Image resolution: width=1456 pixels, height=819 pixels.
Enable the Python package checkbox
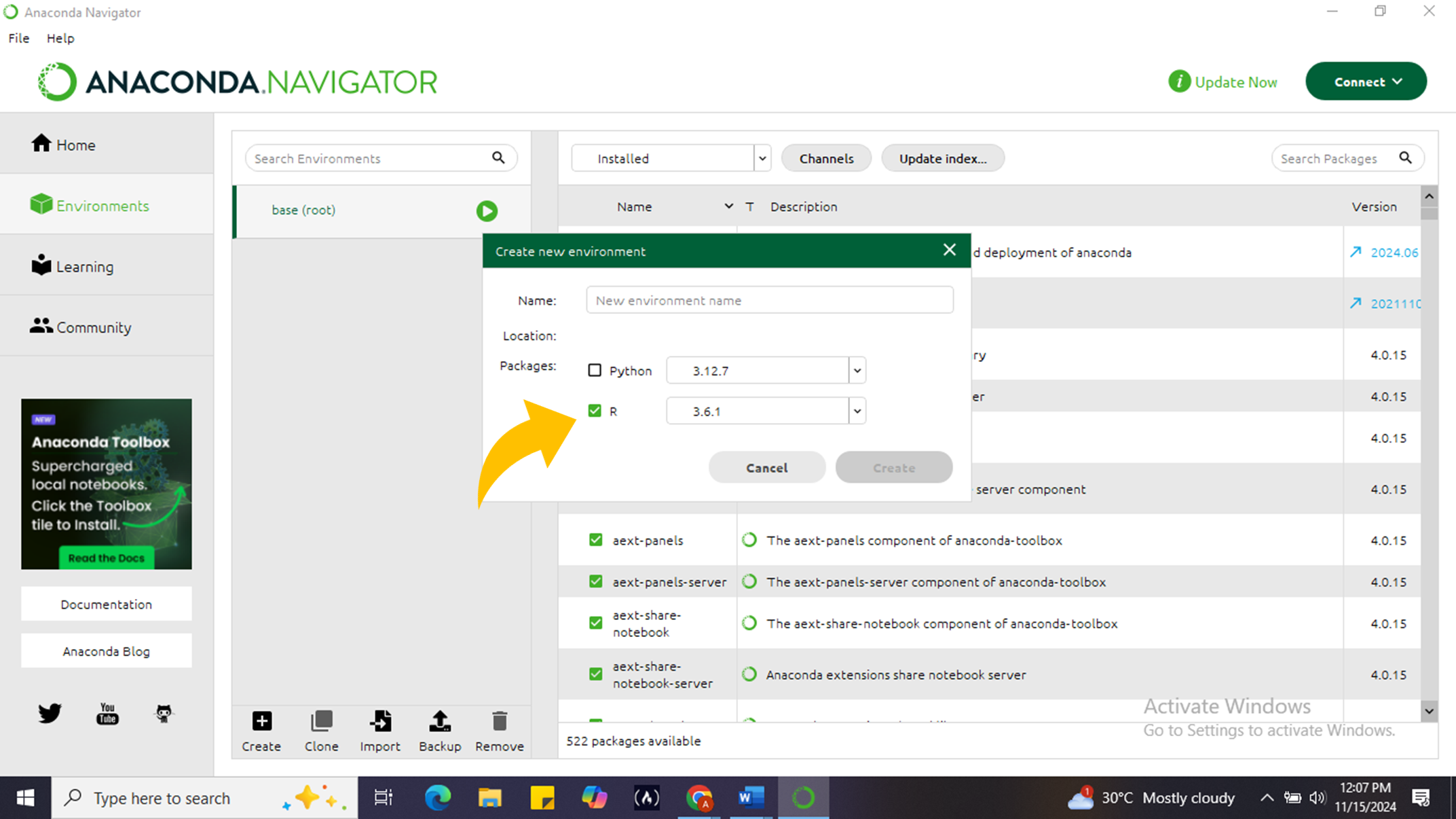tap(595, 369)
